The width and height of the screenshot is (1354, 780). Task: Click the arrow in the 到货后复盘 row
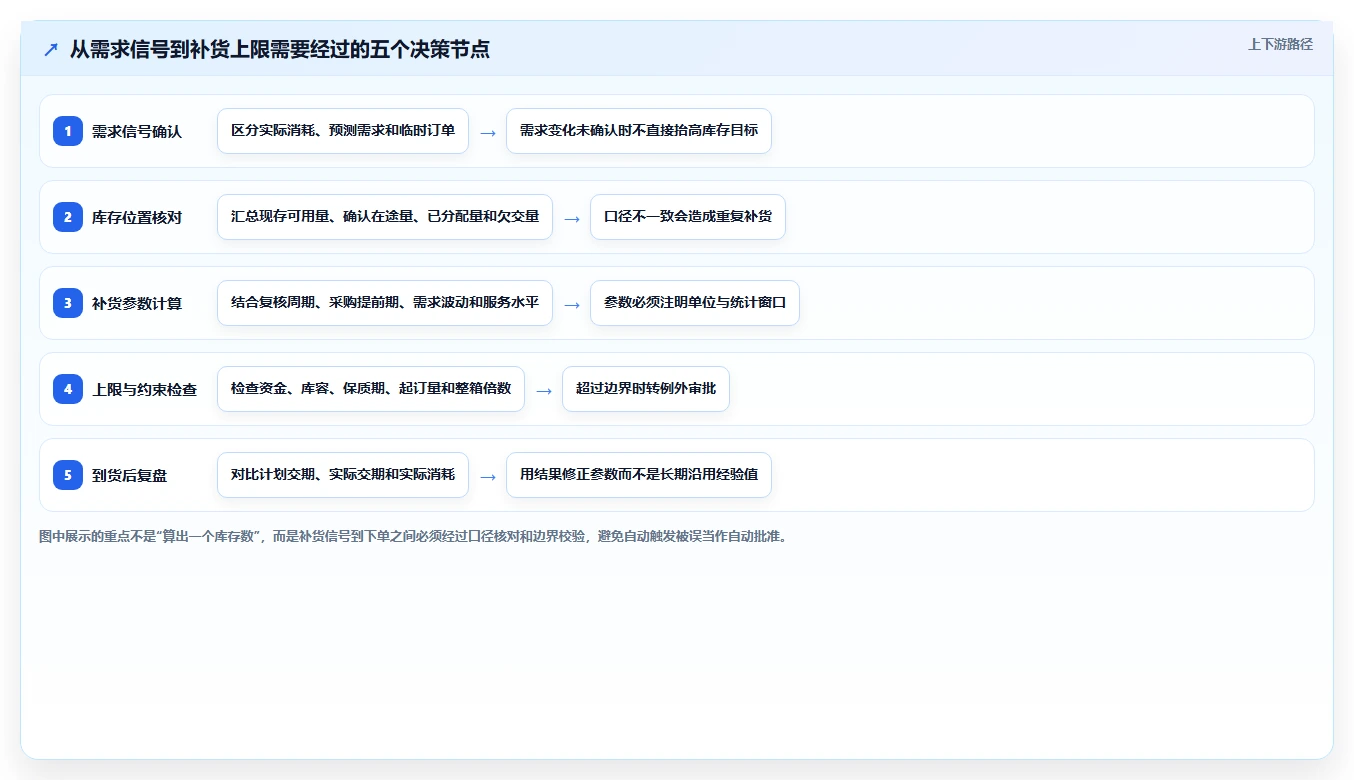tap(488, 476)
